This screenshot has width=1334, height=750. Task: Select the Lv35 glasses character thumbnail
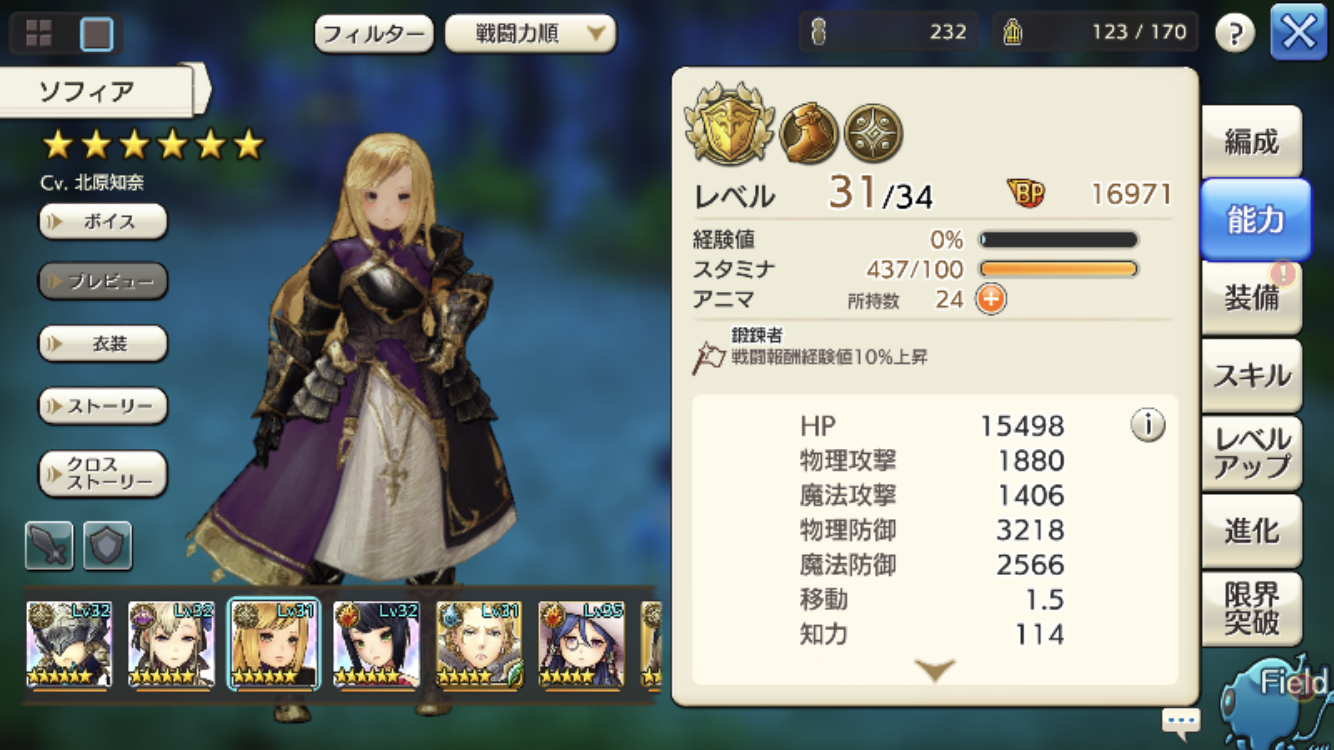pyautogui.click(x=581, y=645)
